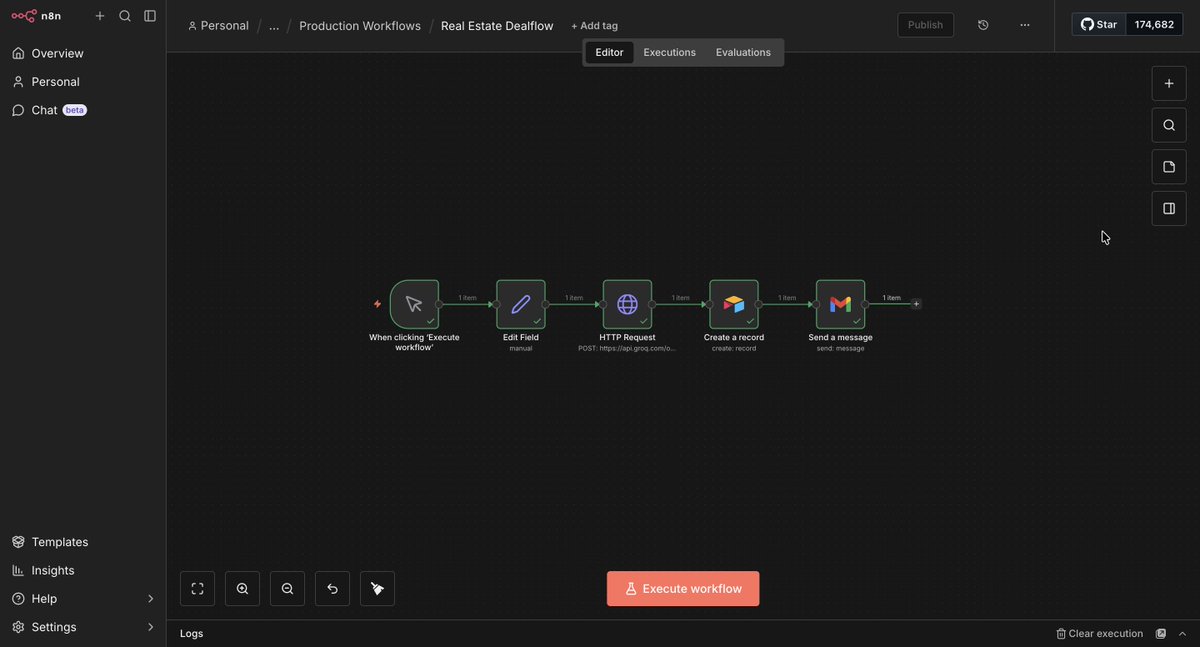Screen dimensions: 1200x647
Task: Expand the logs panel with the chevron
Action: [1183, 634]
